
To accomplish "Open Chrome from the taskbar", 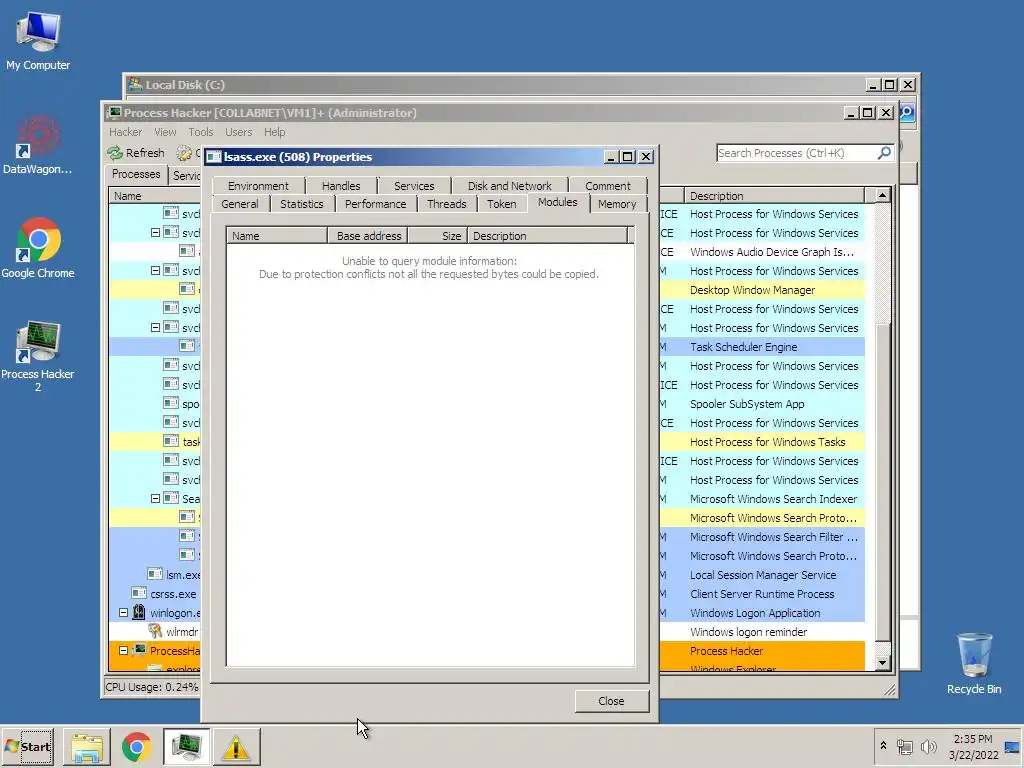I will click(x=136, y=746).
